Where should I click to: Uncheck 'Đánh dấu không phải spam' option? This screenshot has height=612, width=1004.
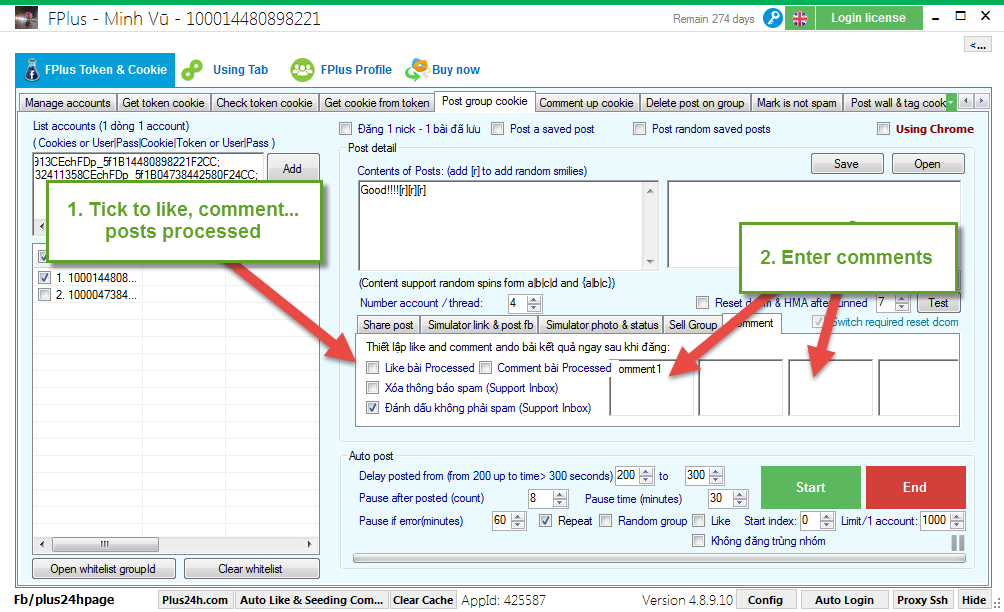(x=372, y=407)
